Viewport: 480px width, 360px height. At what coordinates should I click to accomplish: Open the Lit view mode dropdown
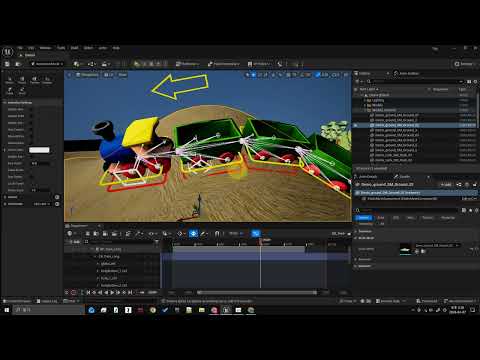tap(109, 75)
